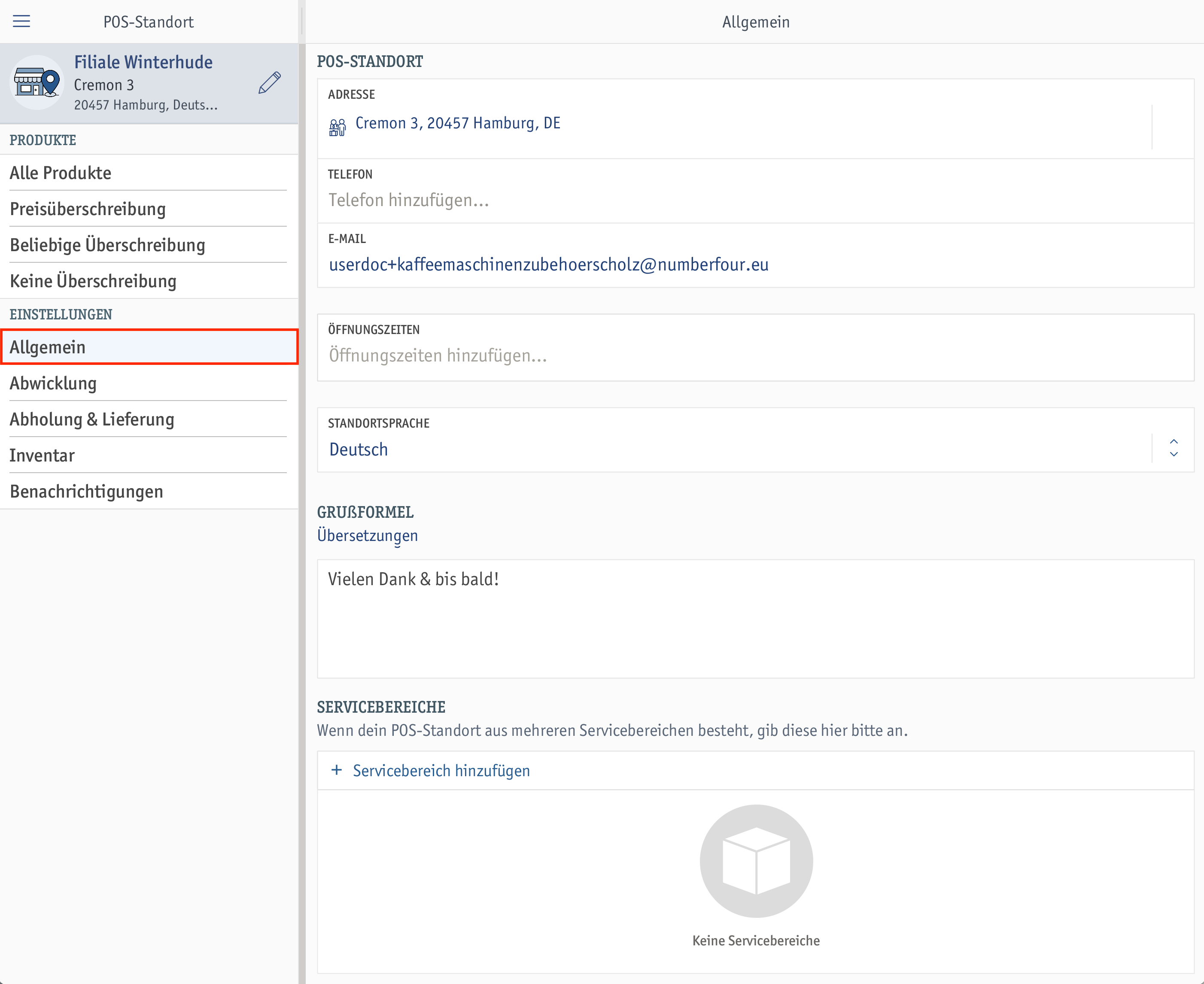Open Alle Produkte
Screen dimensions: 1204x984
click(149, 172)
